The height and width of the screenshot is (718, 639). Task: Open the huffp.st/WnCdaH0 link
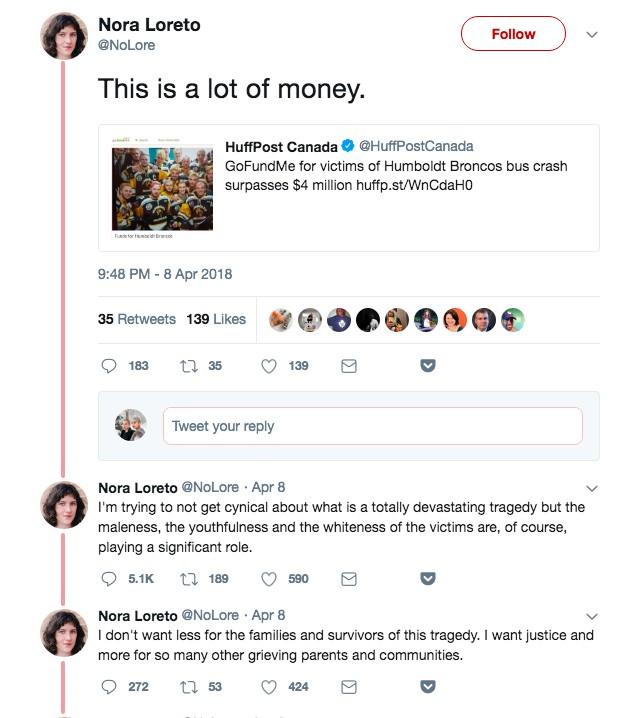tap(414, 185)
